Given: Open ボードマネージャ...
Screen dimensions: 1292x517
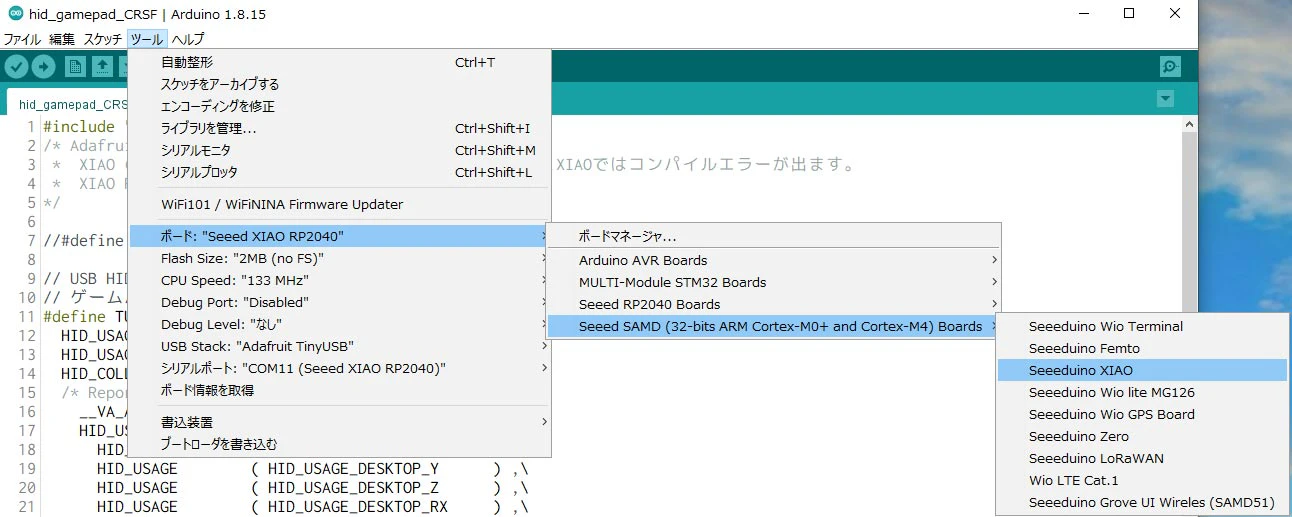Looking at the screenshot, I should click(773, 236).
